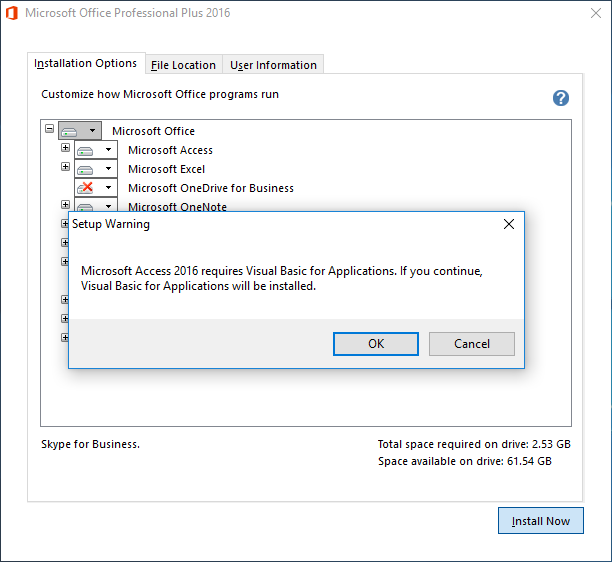
Task: Close the Setup Warning dialog
Action: (x=509, y=225)
